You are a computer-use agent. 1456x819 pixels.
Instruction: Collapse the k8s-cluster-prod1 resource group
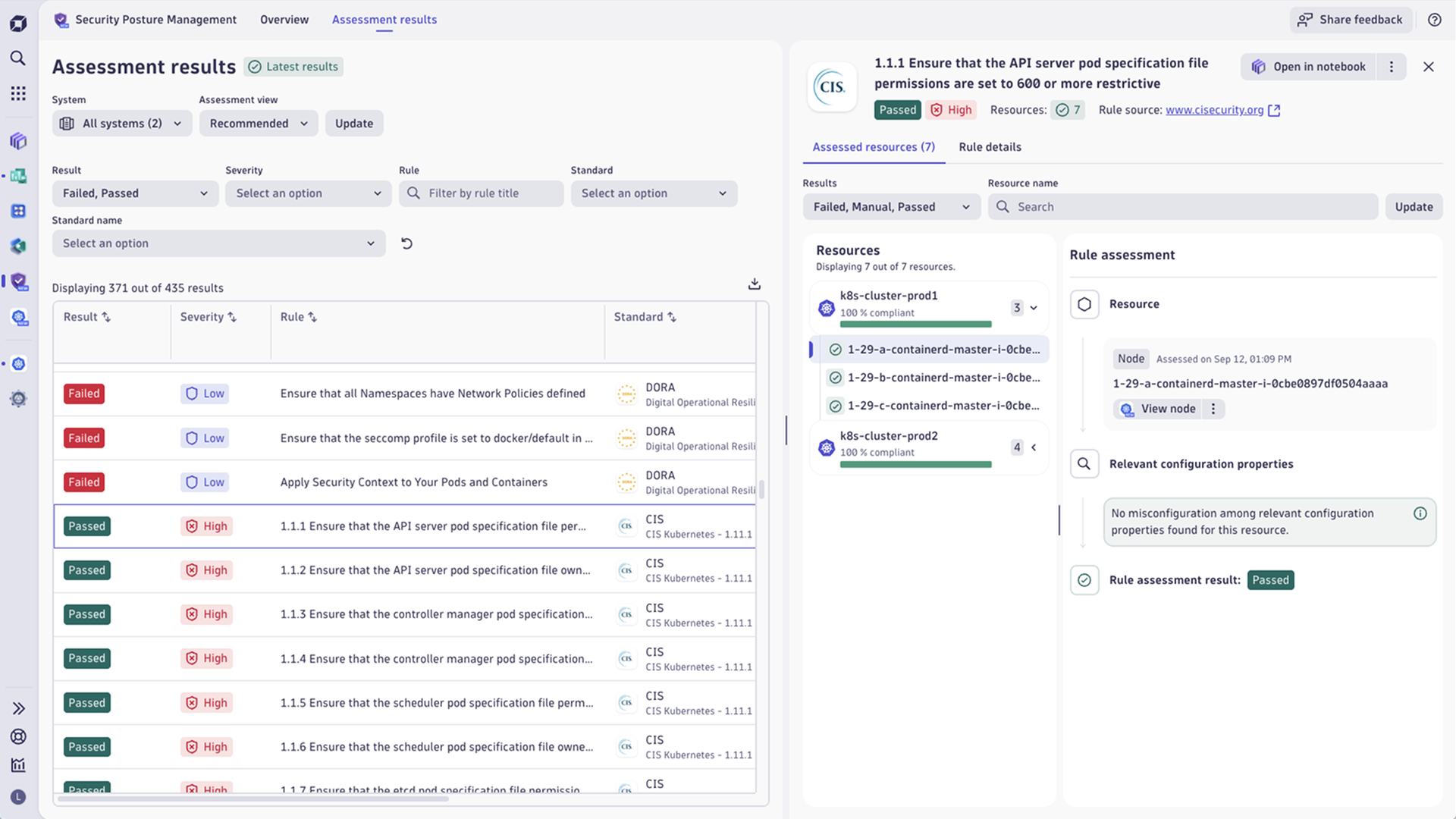coord(1033,308)
